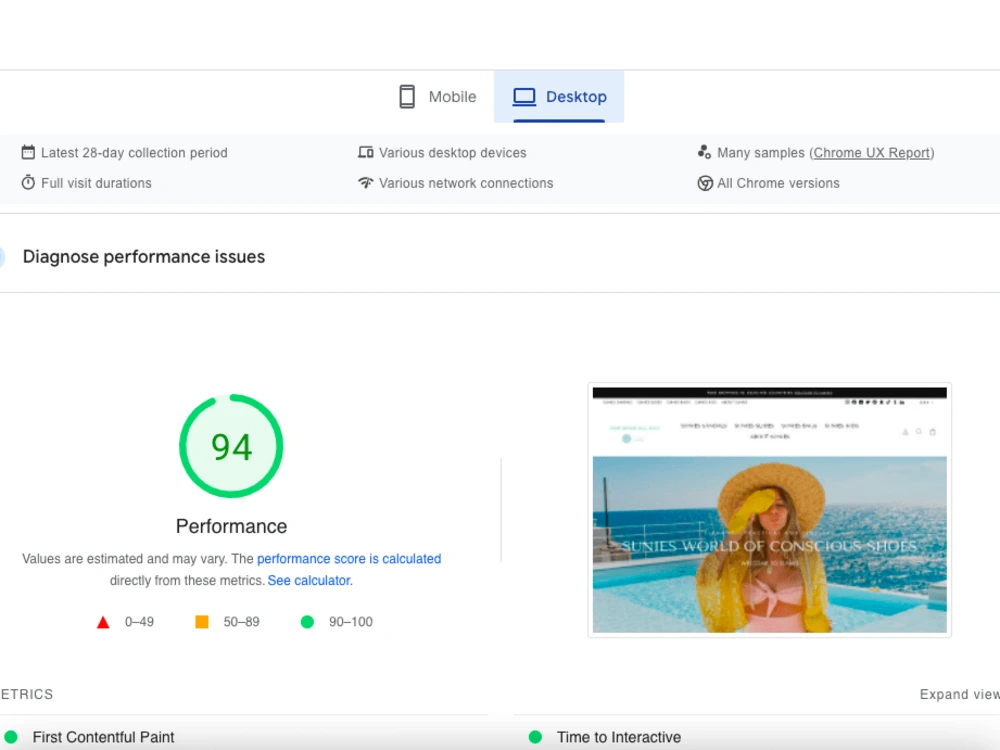This screenshot has height=750, width=1000.
Task: Click the red triangle 0–49 legend icon
Action: coord(103,622)
